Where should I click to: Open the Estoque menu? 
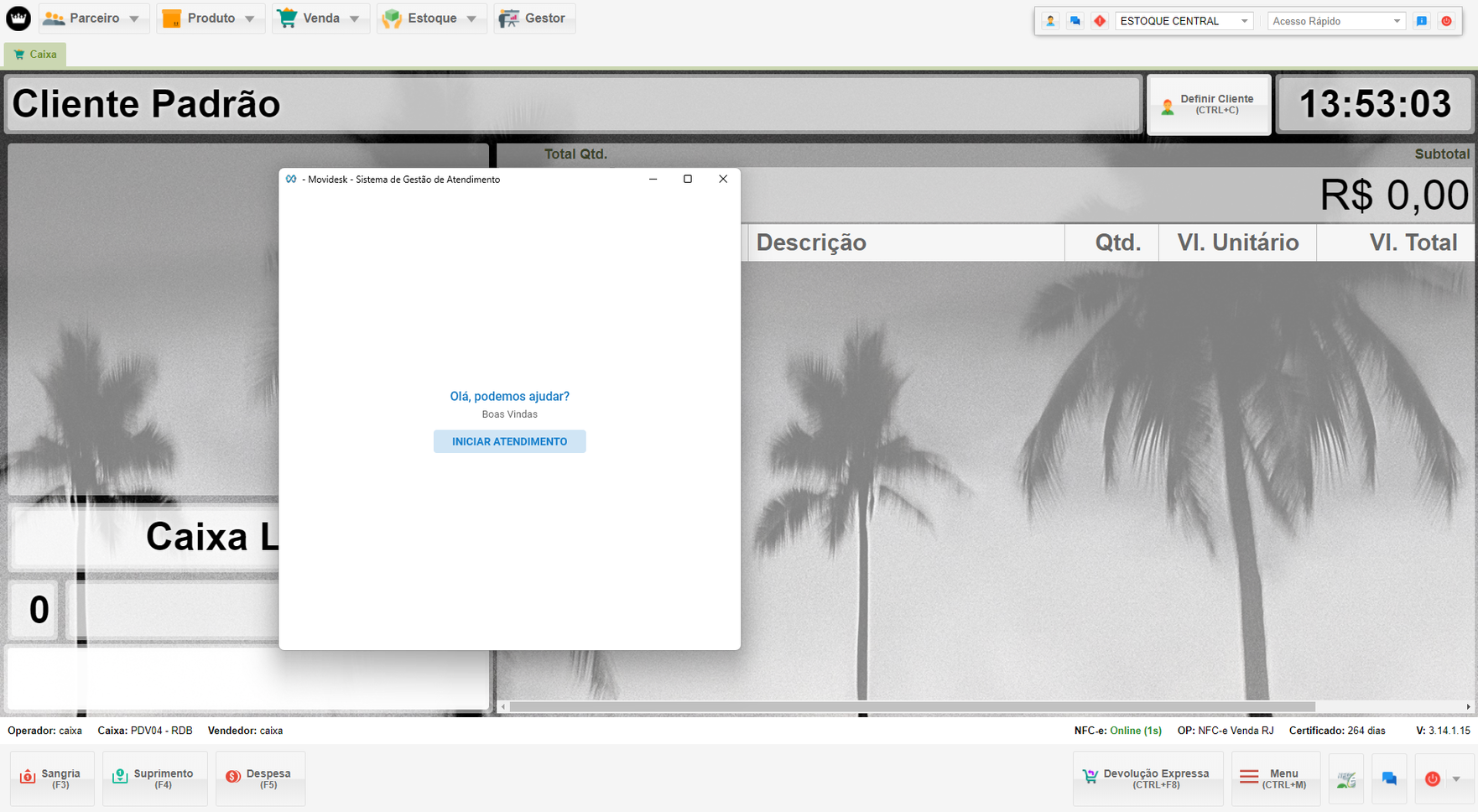[431, 18]
